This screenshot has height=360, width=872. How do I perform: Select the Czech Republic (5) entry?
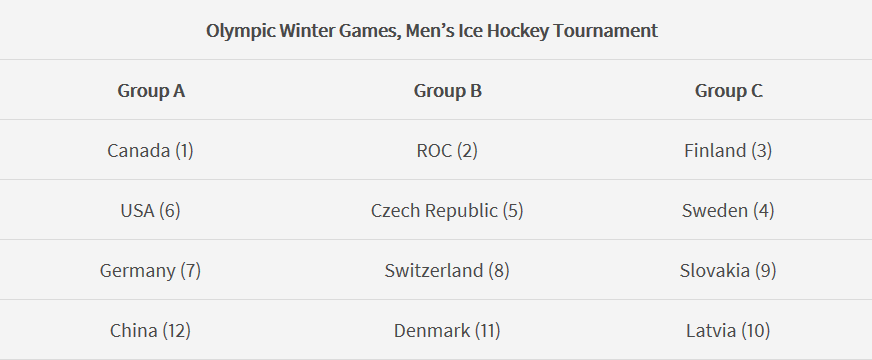447,210
